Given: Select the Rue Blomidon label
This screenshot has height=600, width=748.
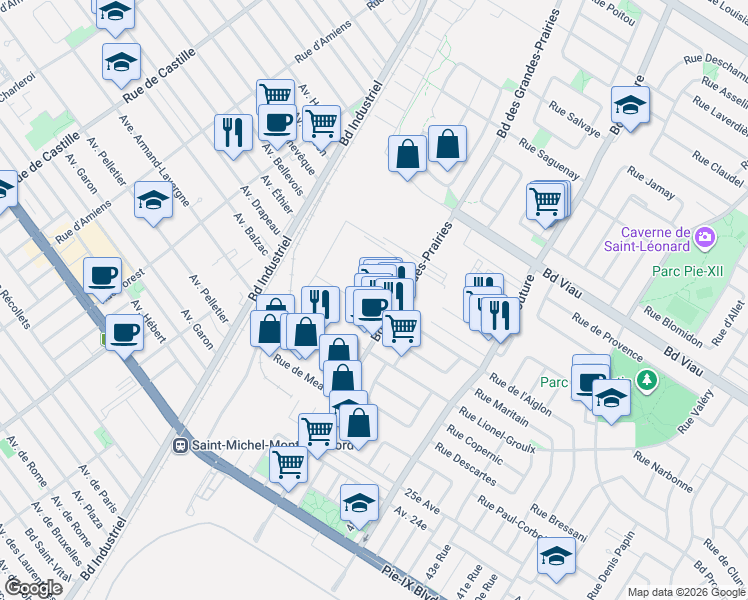Looking at the screenshot, I should click(673, 327).
